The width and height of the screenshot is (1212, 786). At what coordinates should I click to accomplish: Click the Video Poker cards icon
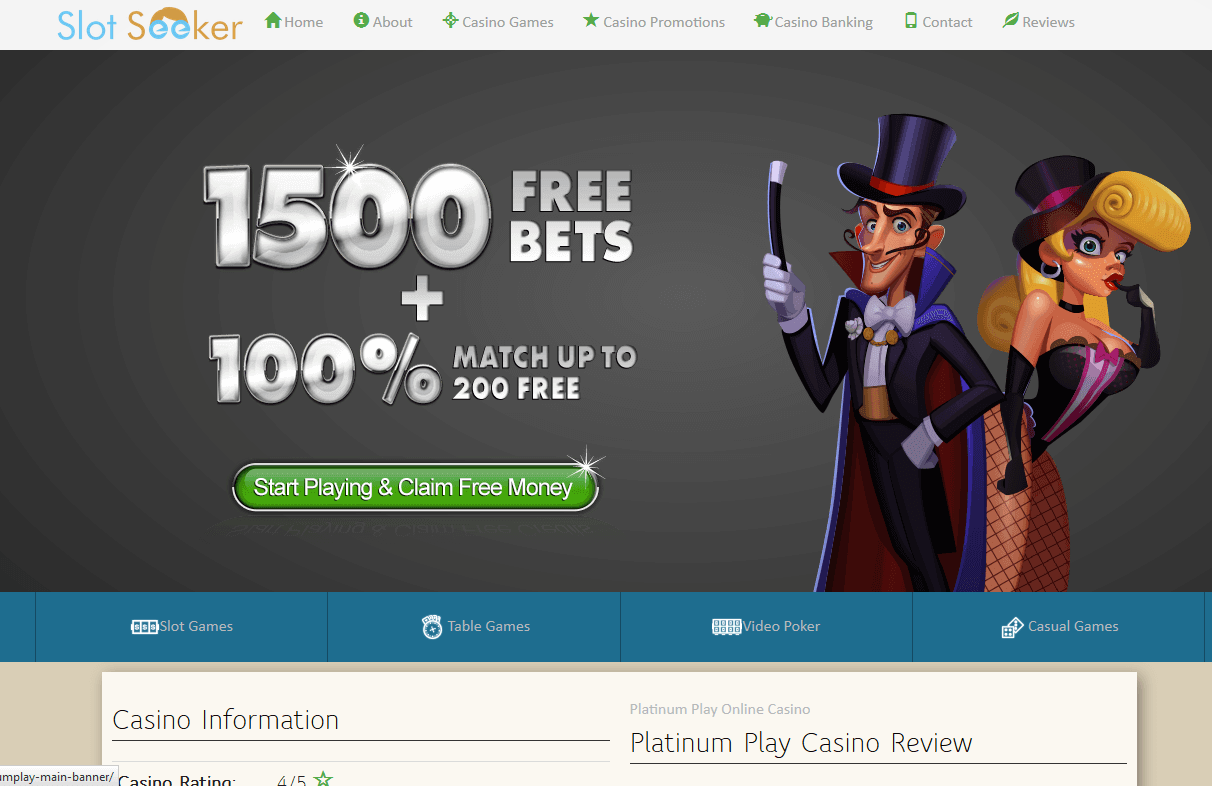pos(726,627)
